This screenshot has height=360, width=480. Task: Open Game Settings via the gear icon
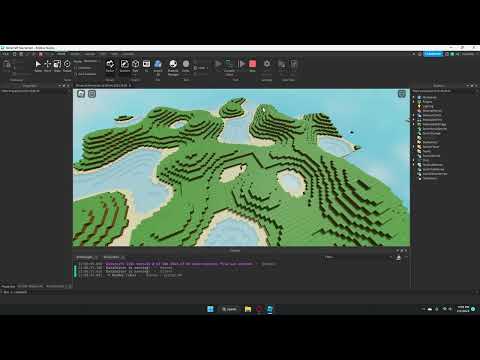(x=267, y=64)
